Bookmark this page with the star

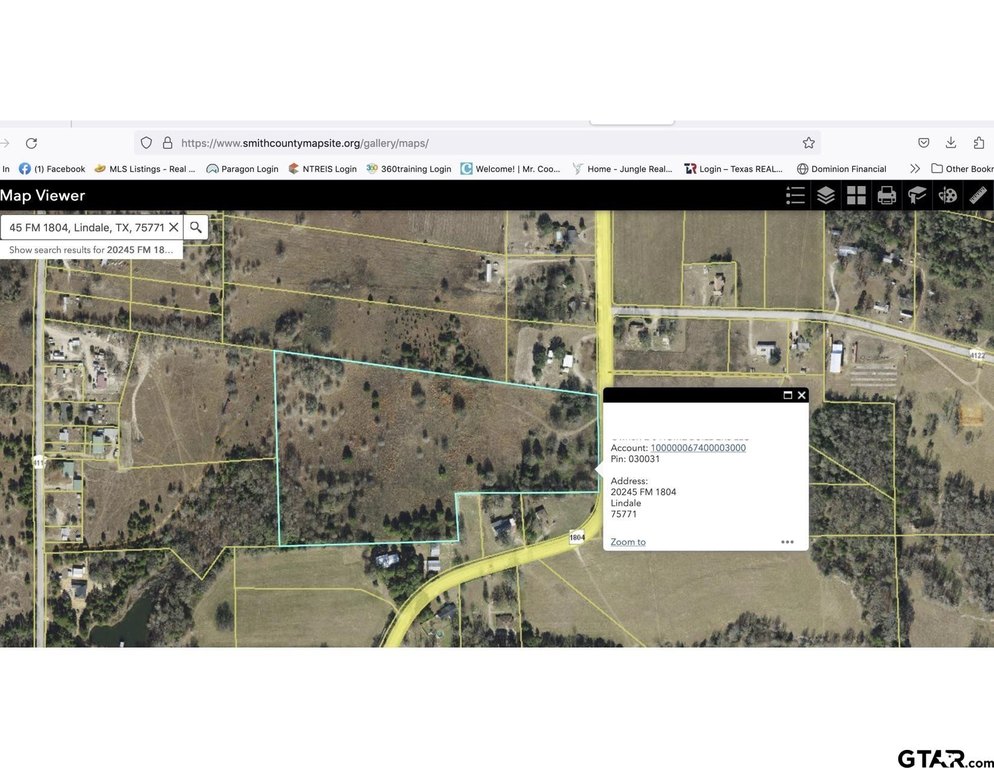(808, 143)
